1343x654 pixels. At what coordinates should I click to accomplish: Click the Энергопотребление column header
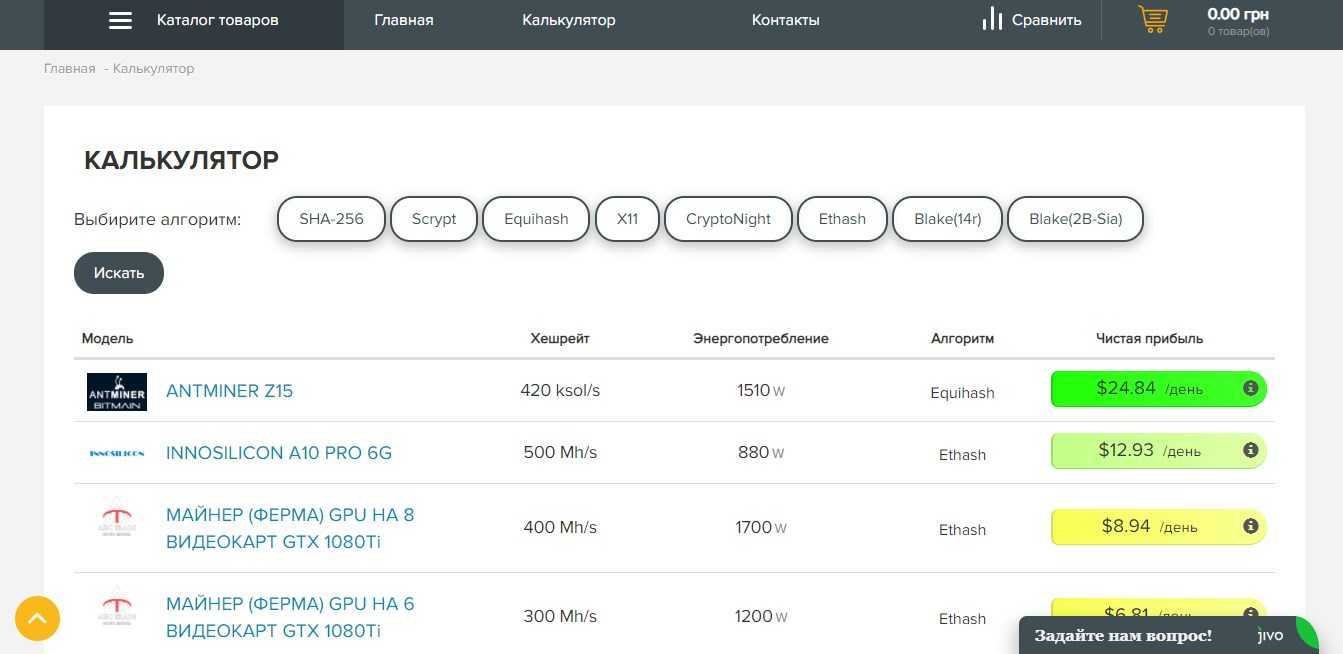(761, 338)
